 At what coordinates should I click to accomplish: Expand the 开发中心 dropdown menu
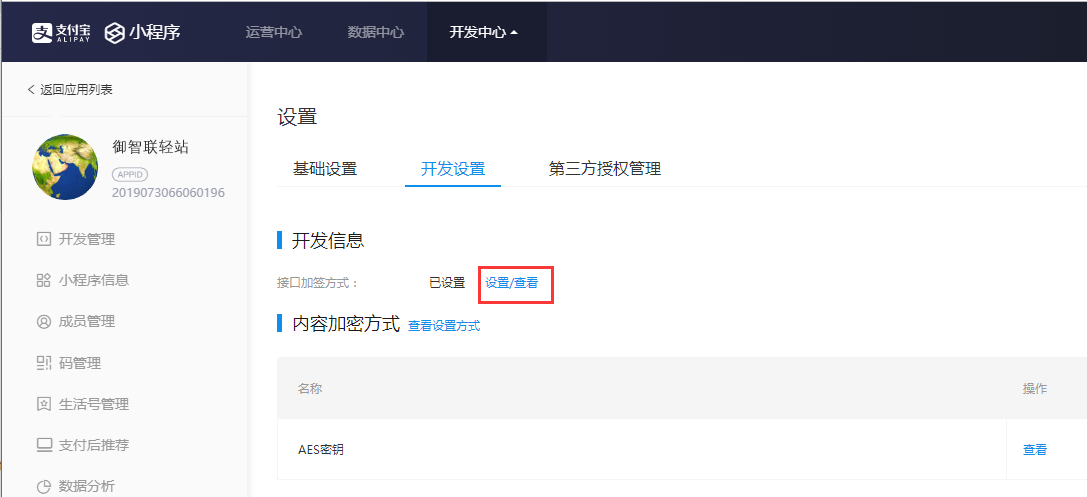pos(484,32)
